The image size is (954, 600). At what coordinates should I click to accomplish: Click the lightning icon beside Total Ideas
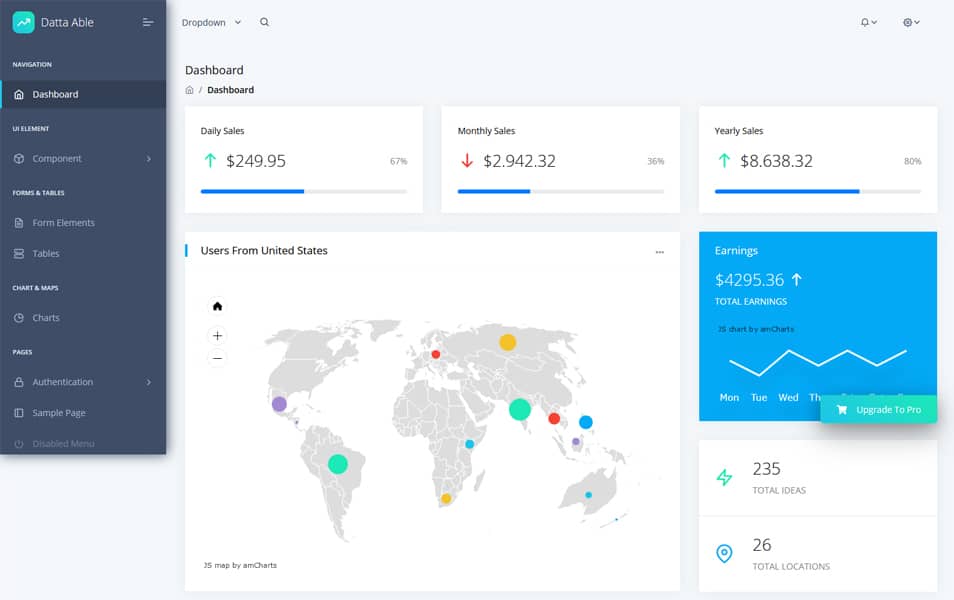coord(724,478)
